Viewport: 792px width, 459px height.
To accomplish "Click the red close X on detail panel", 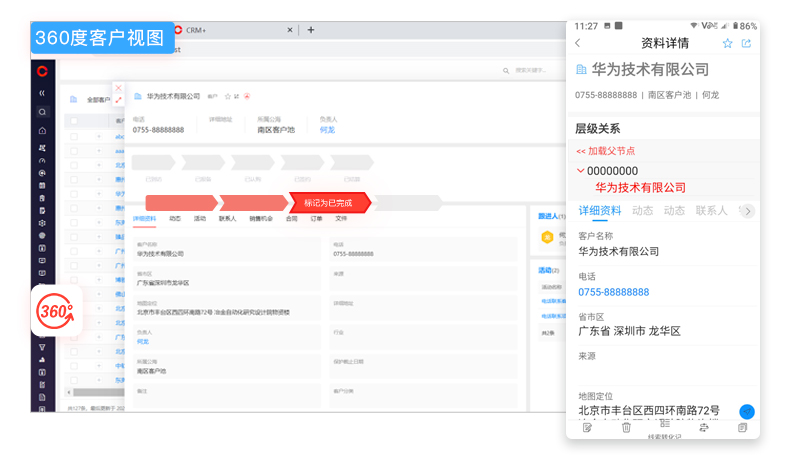I will pos(119,88).
